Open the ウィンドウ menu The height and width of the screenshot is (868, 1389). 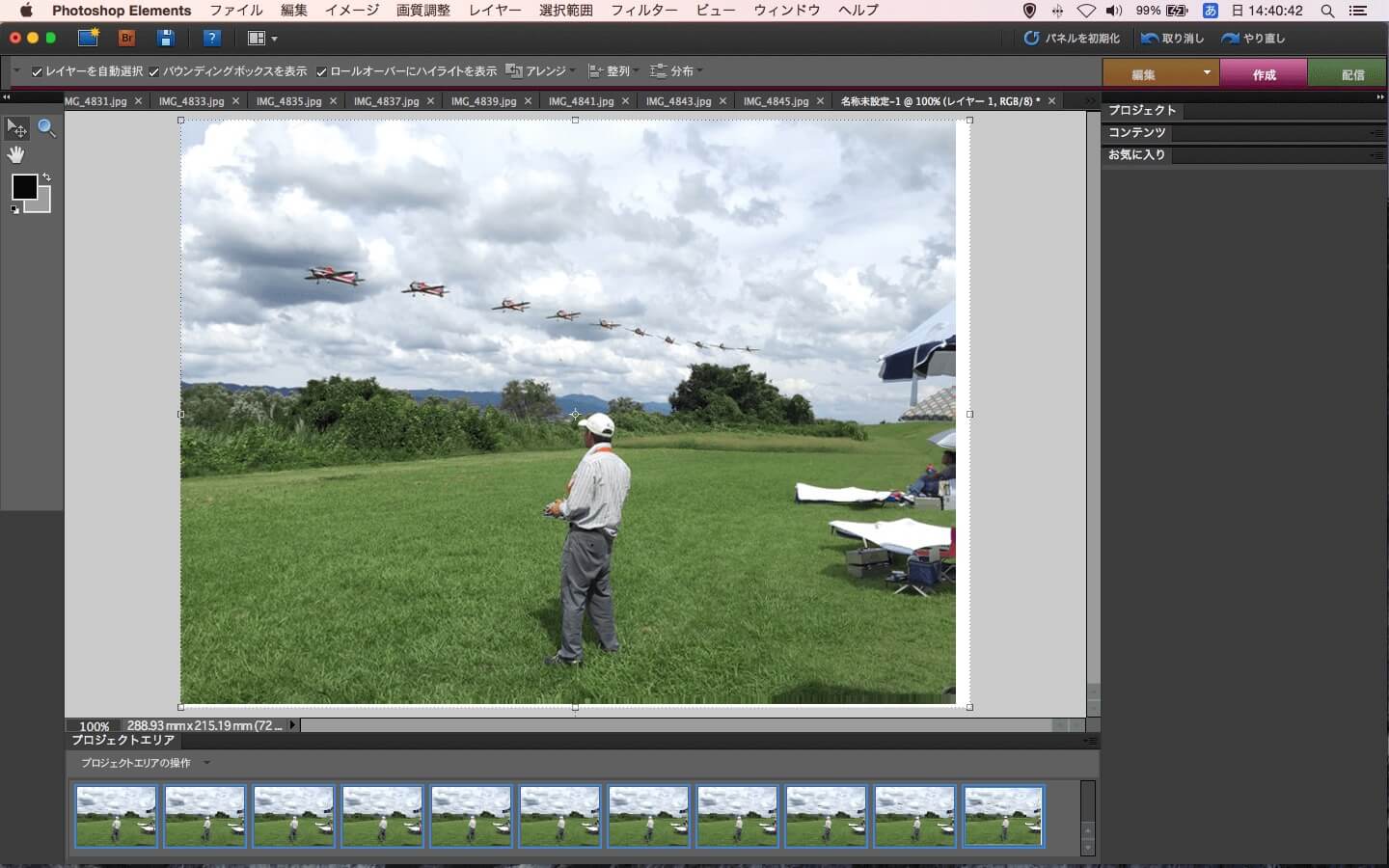pyautogui.click(x=787, y=11)
